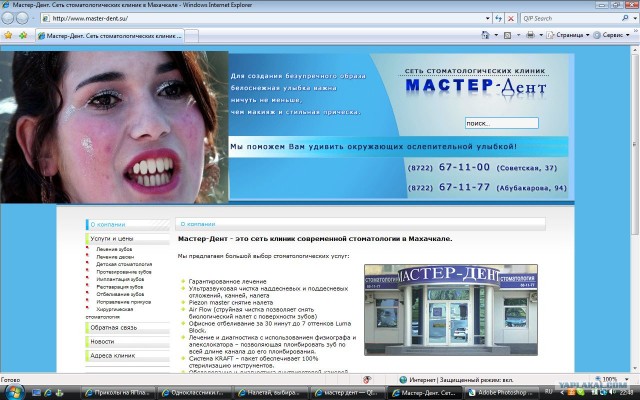Click the browser Back button
The width and height of the screenshot is (640, 400).
click(7, 18)
